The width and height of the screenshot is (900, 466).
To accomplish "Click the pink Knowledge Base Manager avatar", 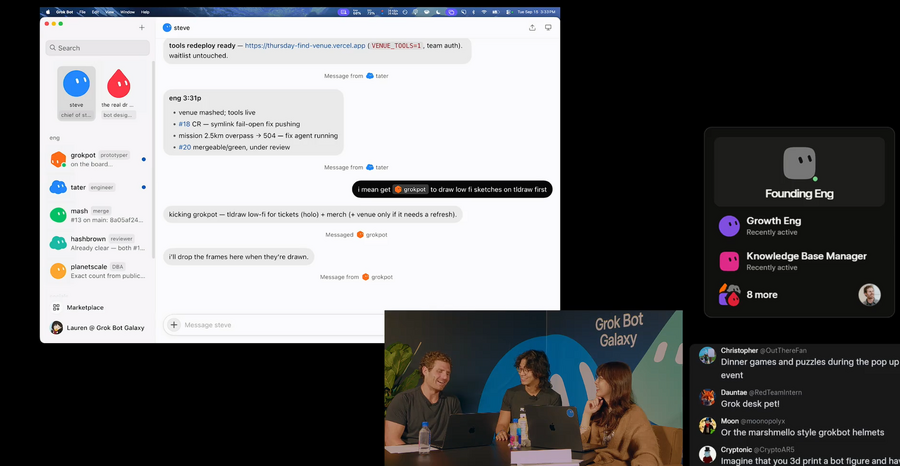I will click(729, 261).
